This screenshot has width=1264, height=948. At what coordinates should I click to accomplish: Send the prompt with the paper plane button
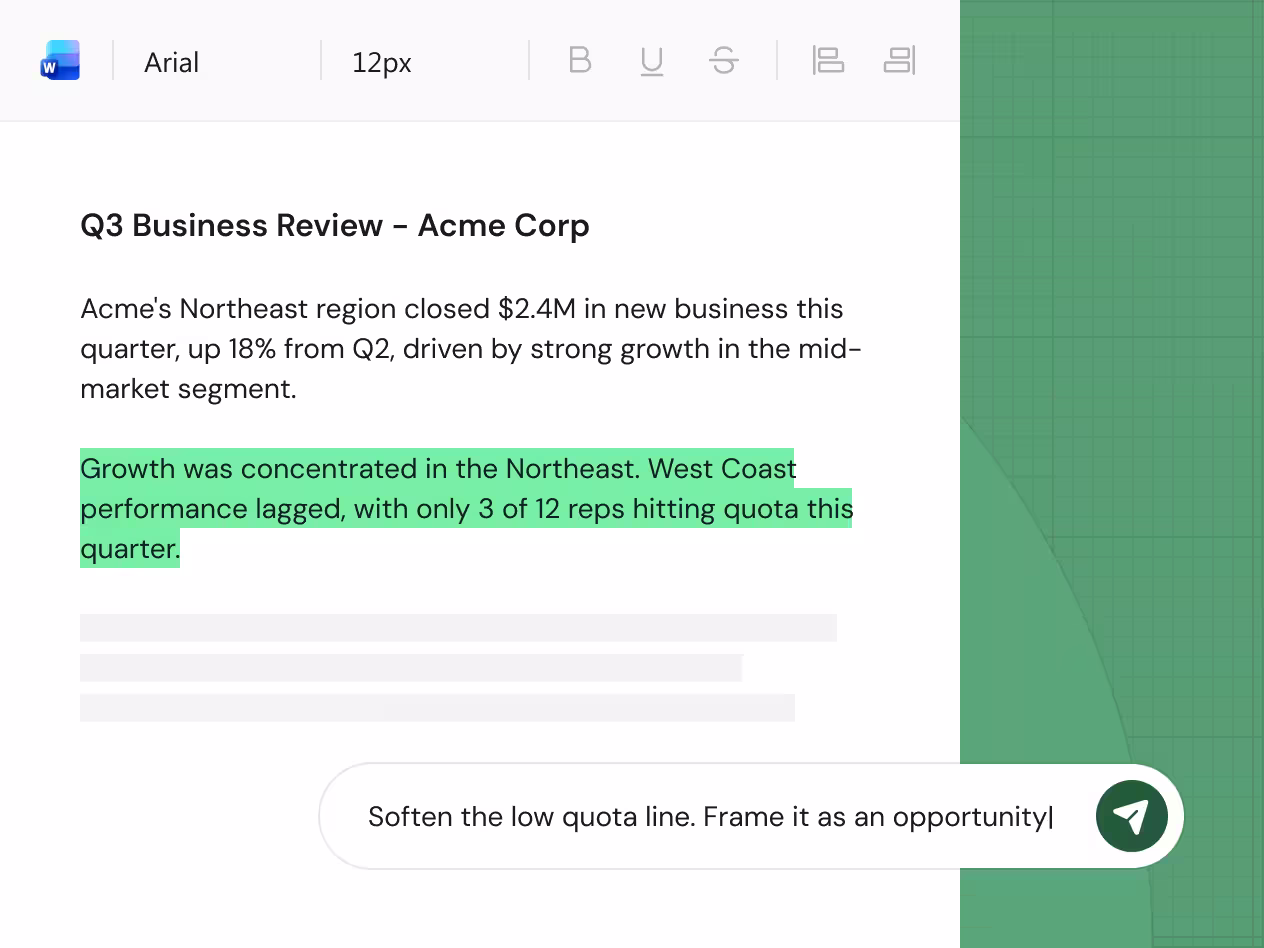point(1131,817)
